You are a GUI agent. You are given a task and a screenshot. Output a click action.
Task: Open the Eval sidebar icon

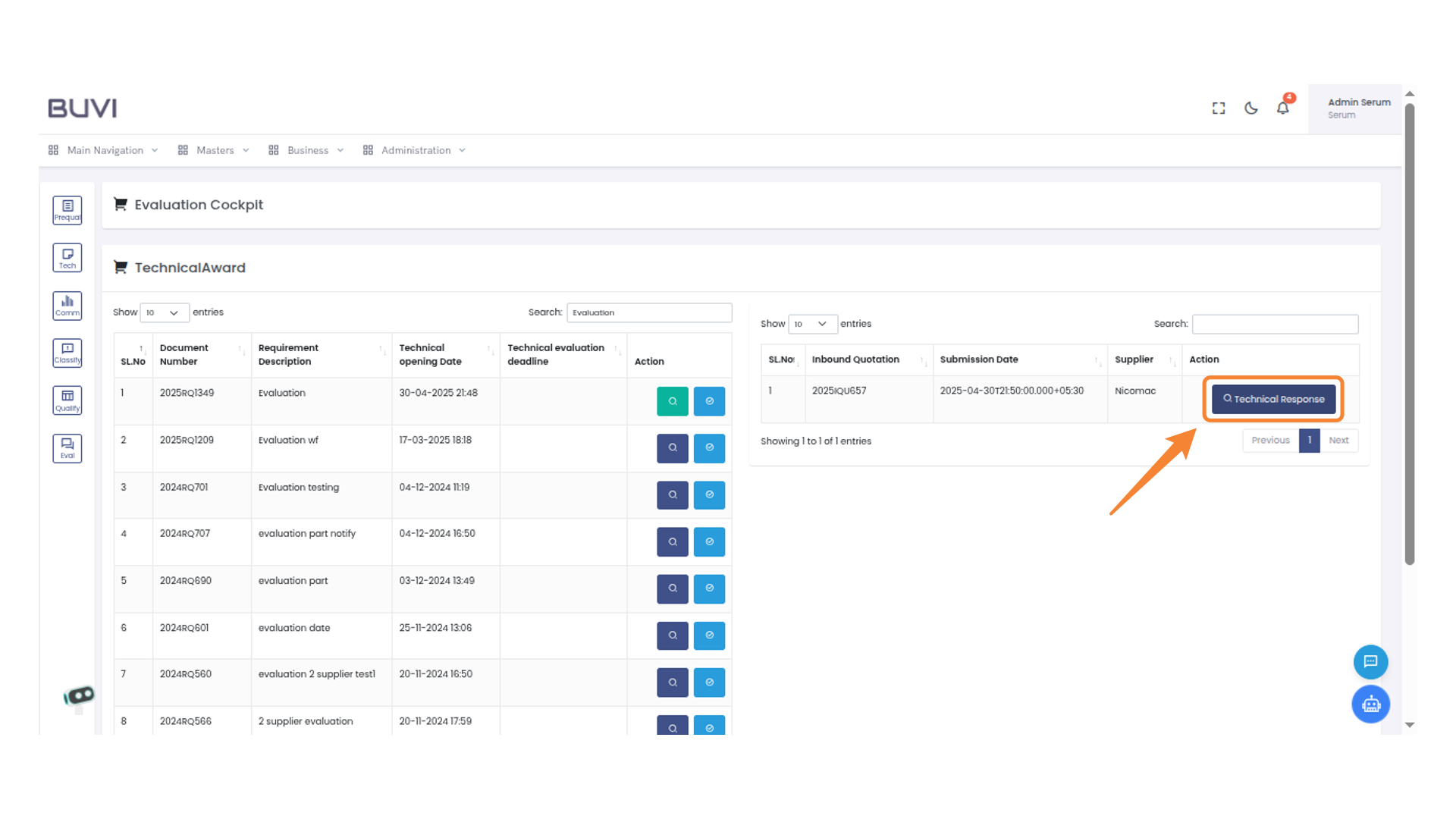point(67,448)
